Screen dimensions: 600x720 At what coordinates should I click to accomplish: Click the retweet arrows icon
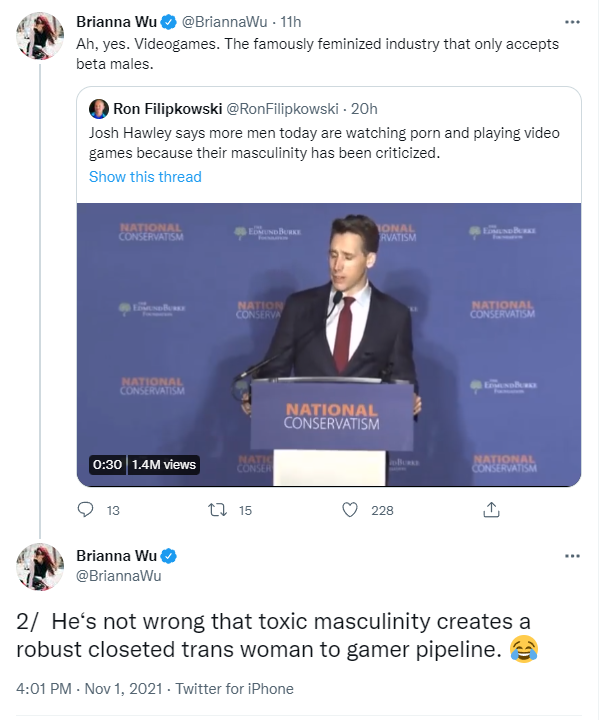217,510
